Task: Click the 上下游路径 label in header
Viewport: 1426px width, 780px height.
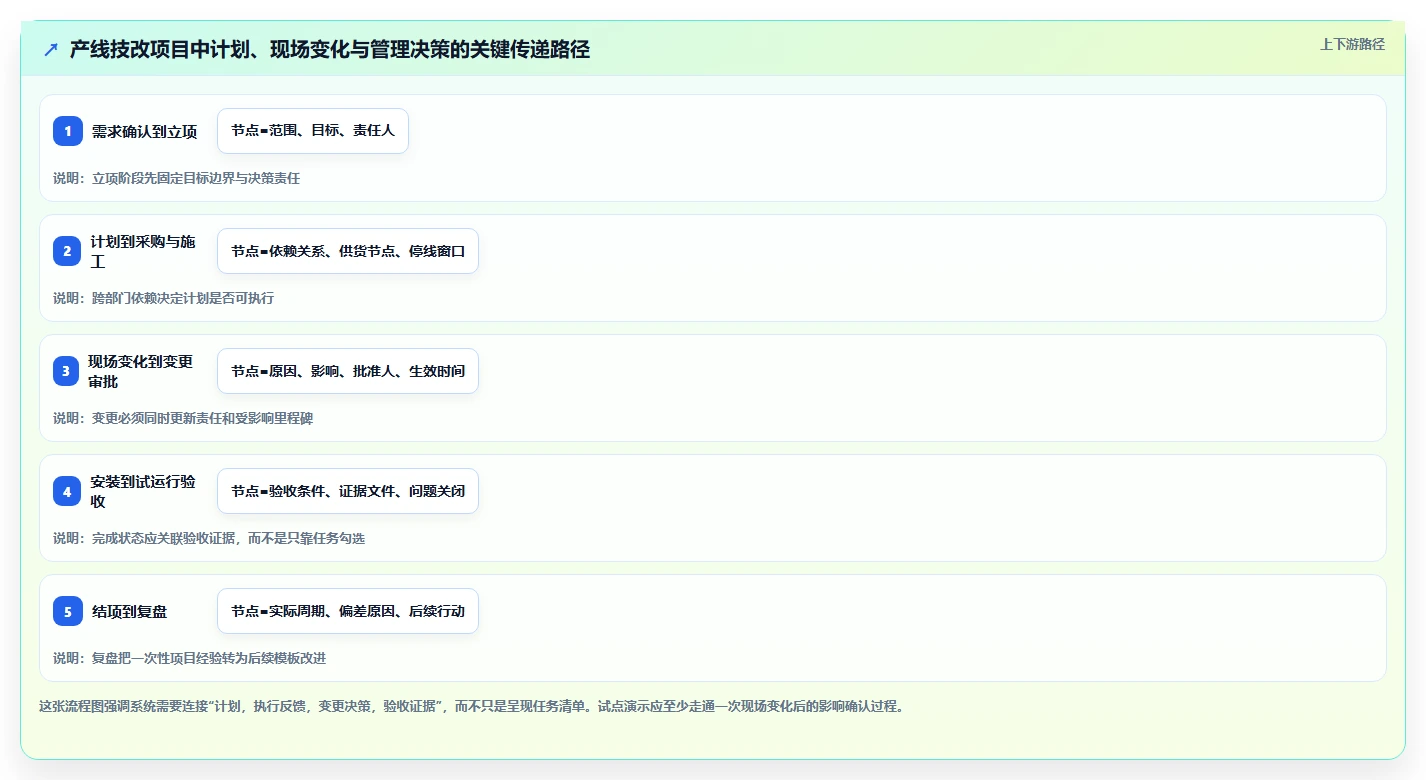Action: pyautogui.click(x=1352, y=44)
